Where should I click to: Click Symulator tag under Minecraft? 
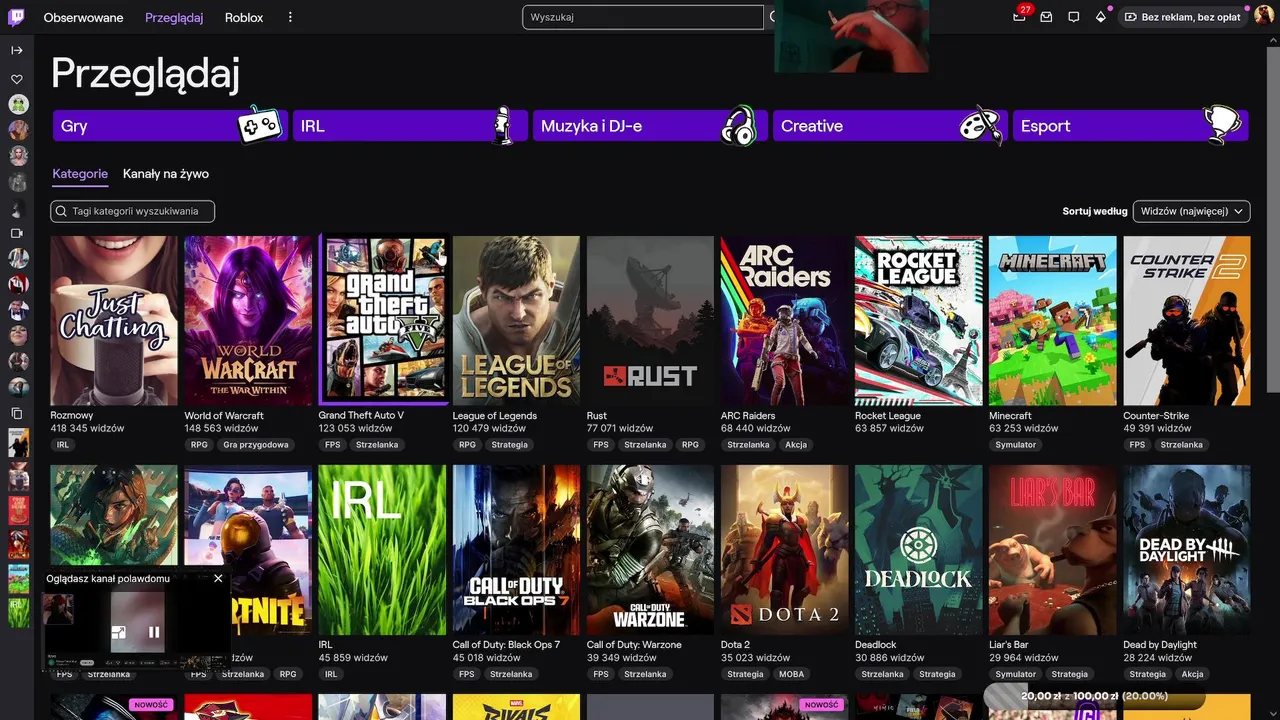click(1016, 445)
